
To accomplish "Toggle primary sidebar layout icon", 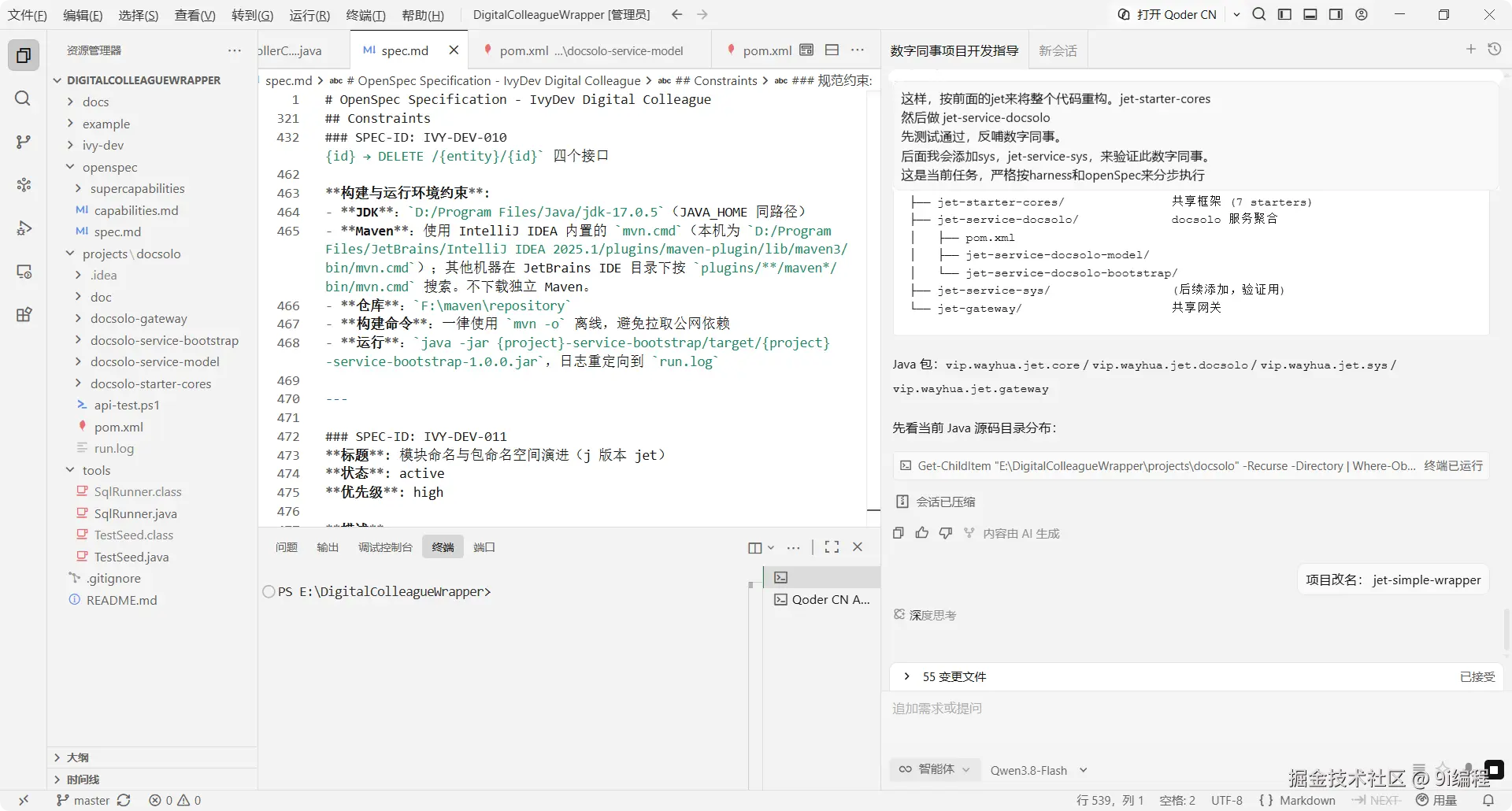I will pos(1284,14).
